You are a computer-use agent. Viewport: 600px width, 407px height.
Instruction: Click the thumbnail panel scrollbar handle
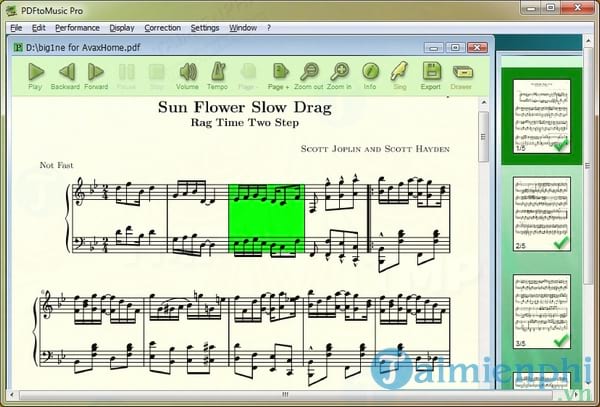[588, 166]
